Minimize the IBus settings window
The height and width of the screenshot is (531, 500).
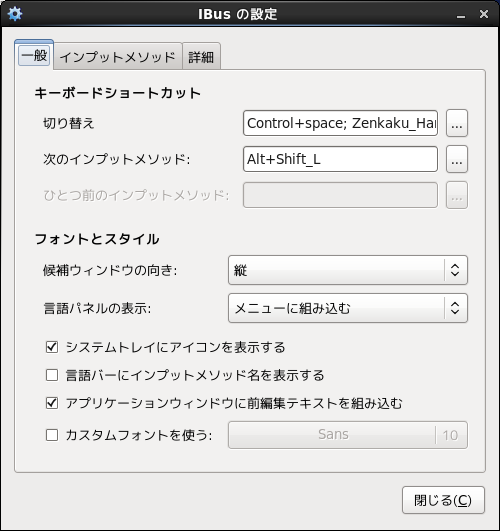461,15
